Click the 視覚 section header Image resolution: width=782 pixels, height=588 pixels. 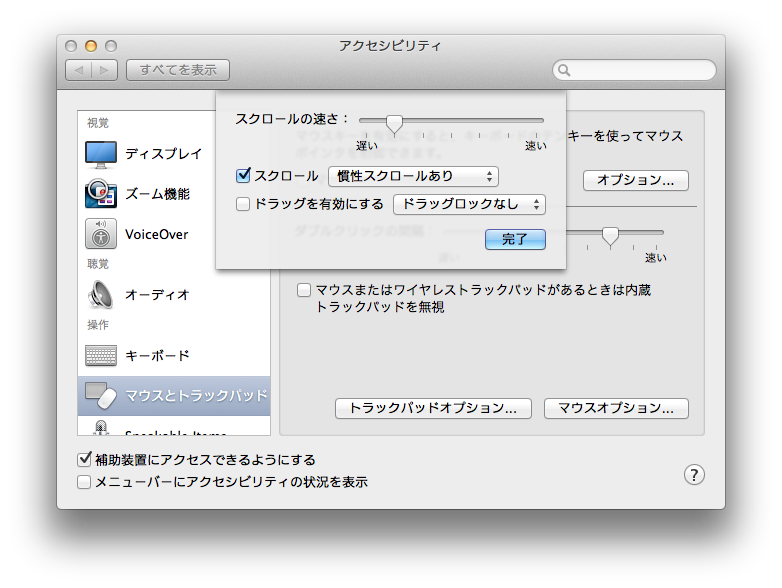98,123
